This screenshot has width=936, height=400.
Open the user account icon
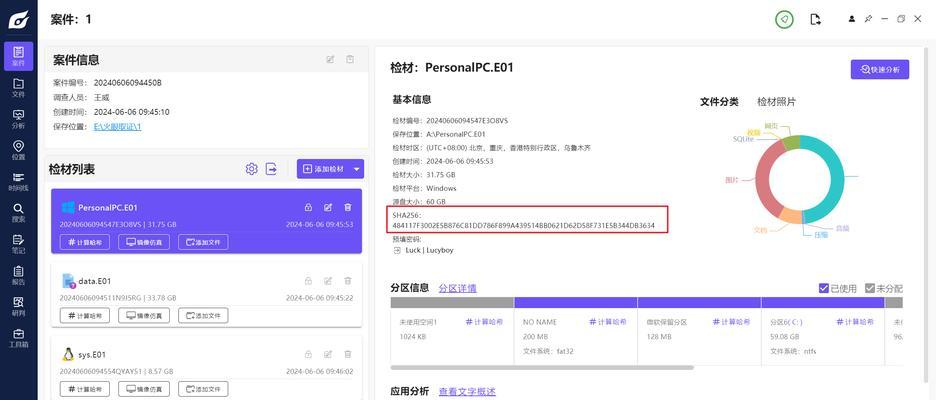tap(852, 19)
